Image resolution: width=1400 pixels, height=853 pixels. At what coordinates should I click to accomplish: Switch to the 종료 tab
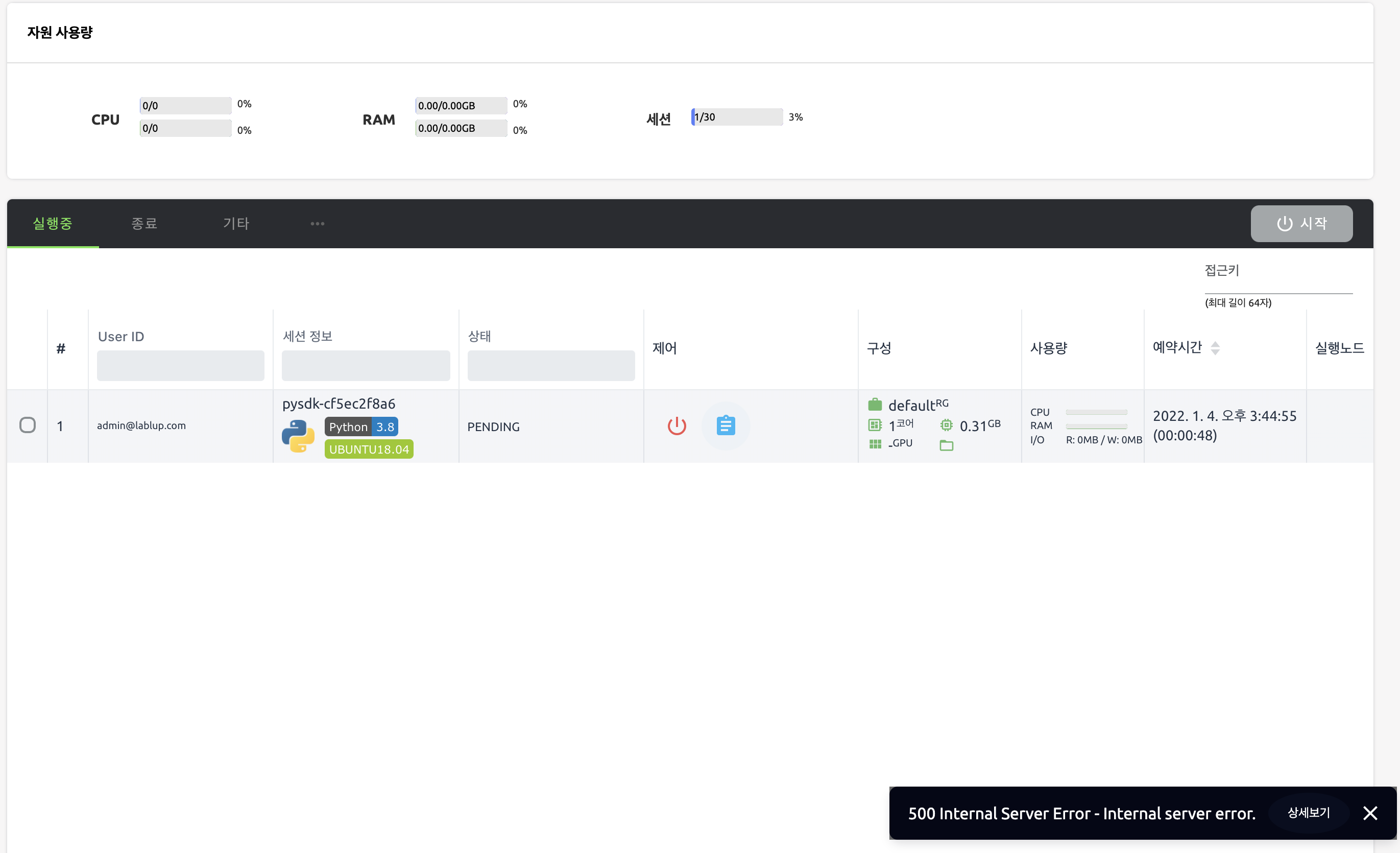(144, 223)
